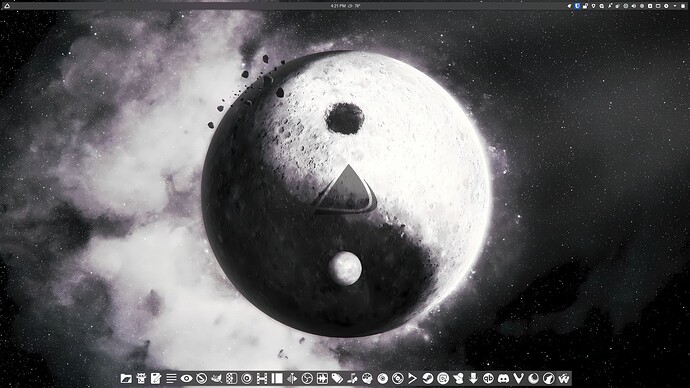The height and width of the screenshot is (388, 690).
Task: Open the horizontal lines list icon in dock
Action: (x=171, y=378)
